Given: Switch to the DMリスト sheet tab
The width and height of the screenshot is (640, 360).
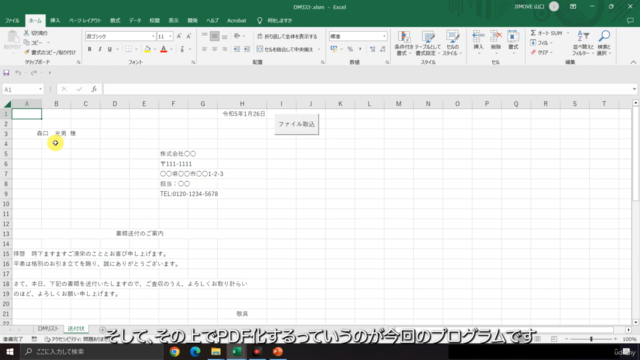Looking at the screenshot, I should (x=48, y=329).
